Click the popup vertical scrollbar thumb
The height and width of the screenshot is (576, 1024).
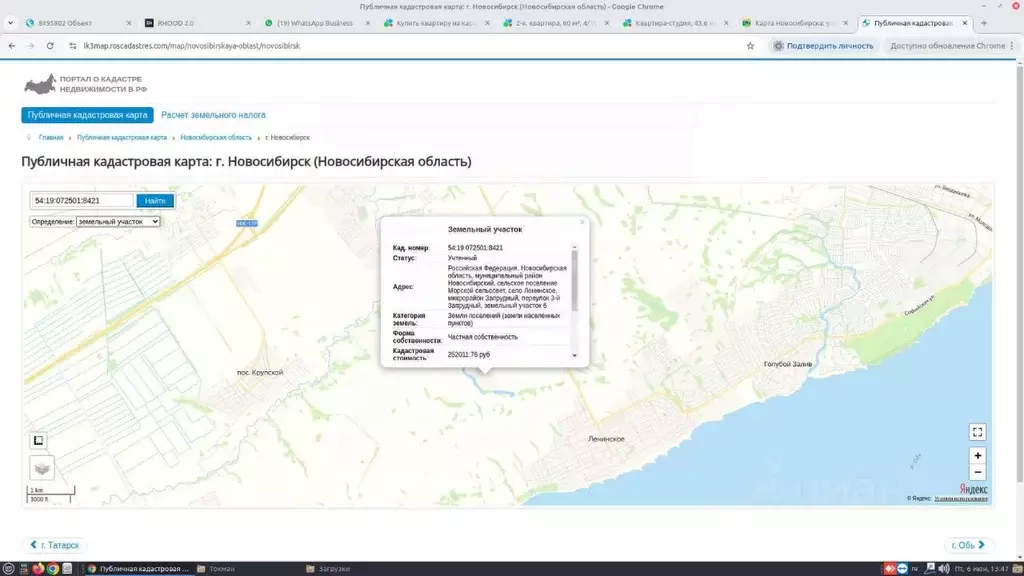click(575, 281)
